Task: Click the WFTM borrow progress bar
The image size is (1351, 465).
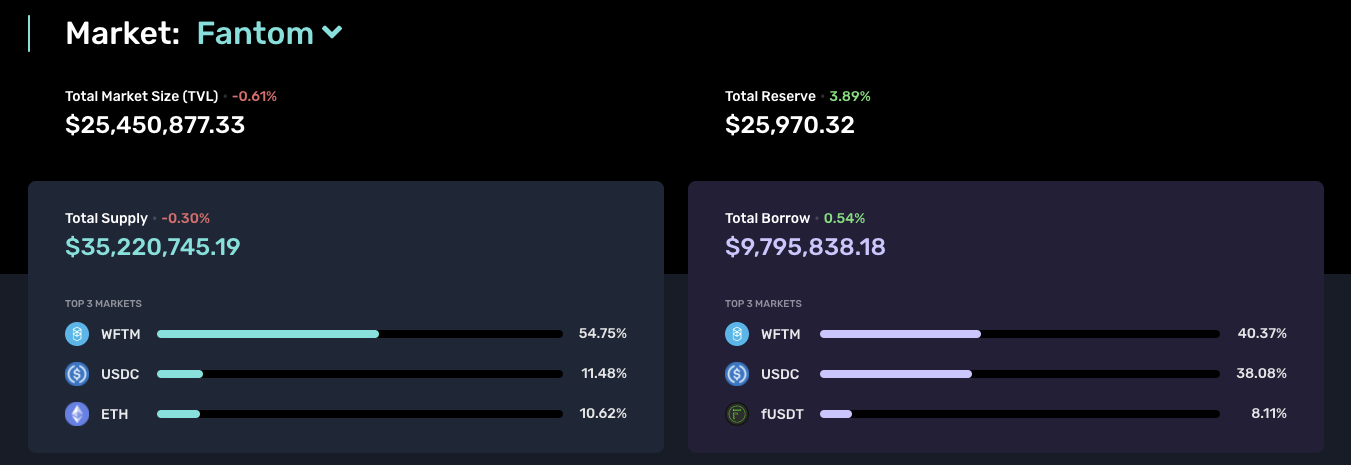Action: pyautogui.click(x=1020, y=334)
